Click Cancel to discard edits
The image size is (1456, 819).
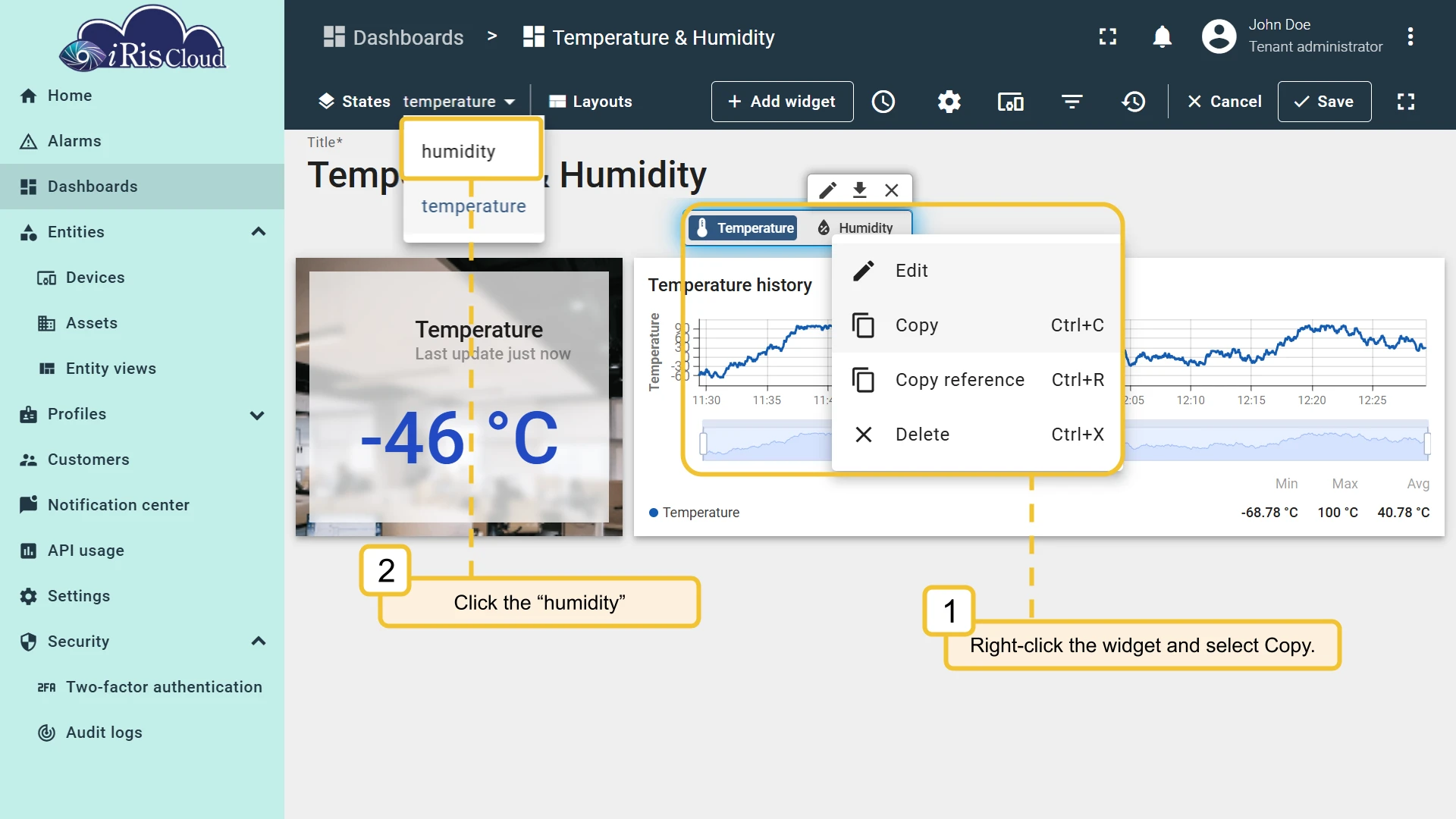1224,102
